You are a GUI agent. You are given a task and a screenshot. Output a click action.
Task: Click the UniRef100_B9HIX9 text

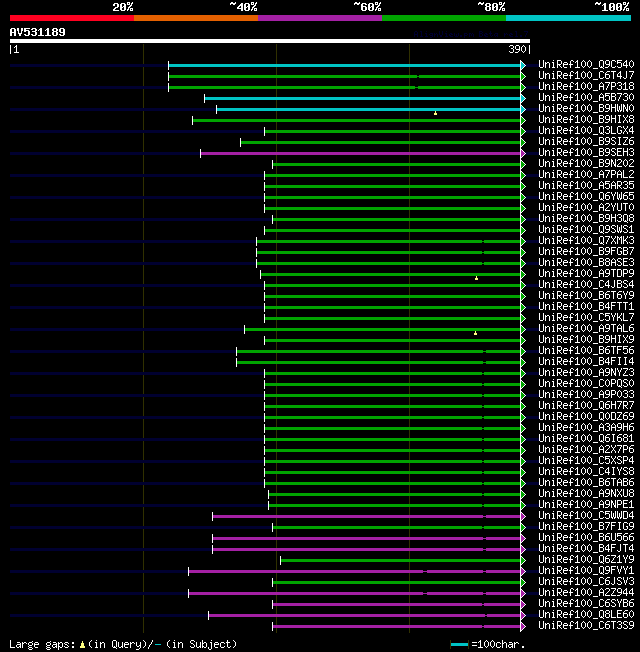point(586,339)
